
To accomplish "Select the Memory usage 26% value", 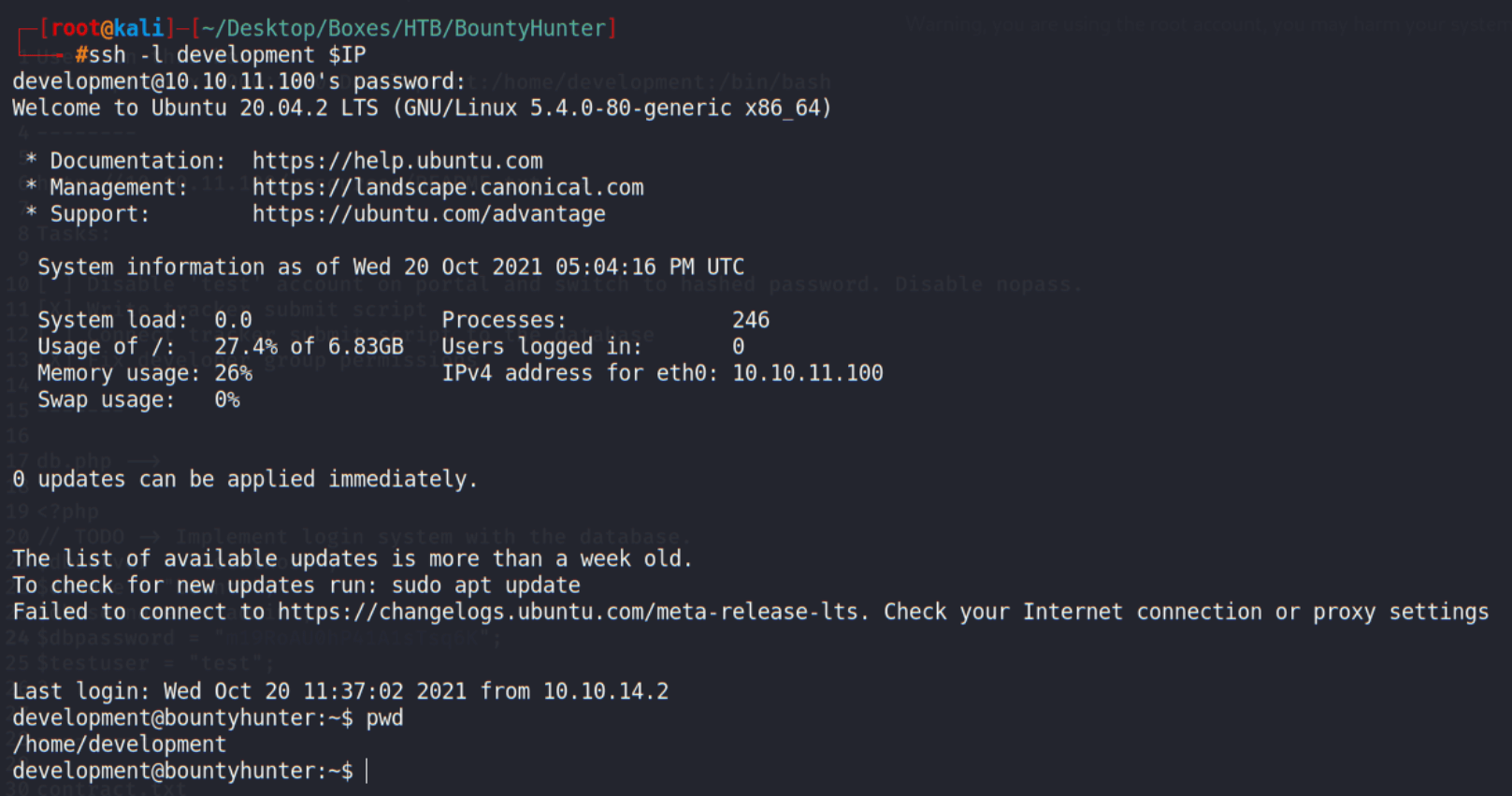I will point(233,373).
